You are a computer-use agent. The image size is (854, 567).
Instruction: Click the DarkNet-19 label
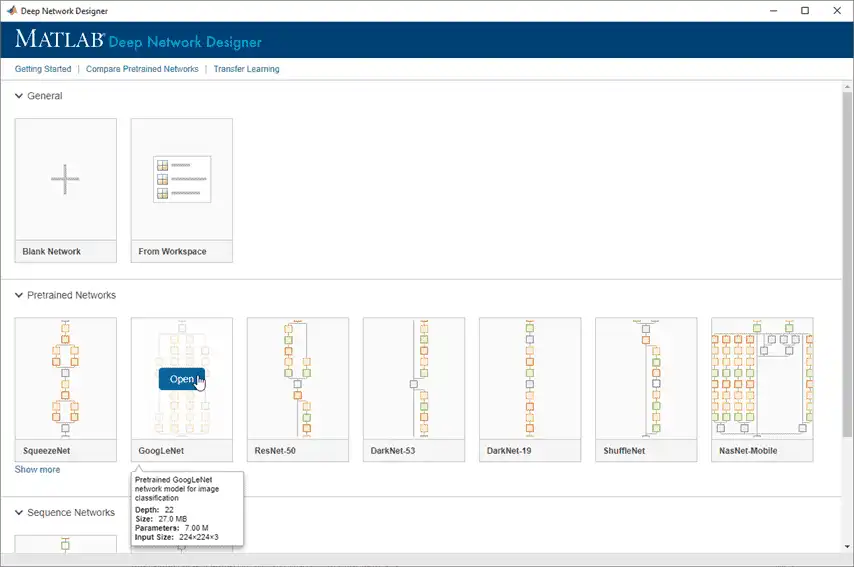click(x=509, y=451)
